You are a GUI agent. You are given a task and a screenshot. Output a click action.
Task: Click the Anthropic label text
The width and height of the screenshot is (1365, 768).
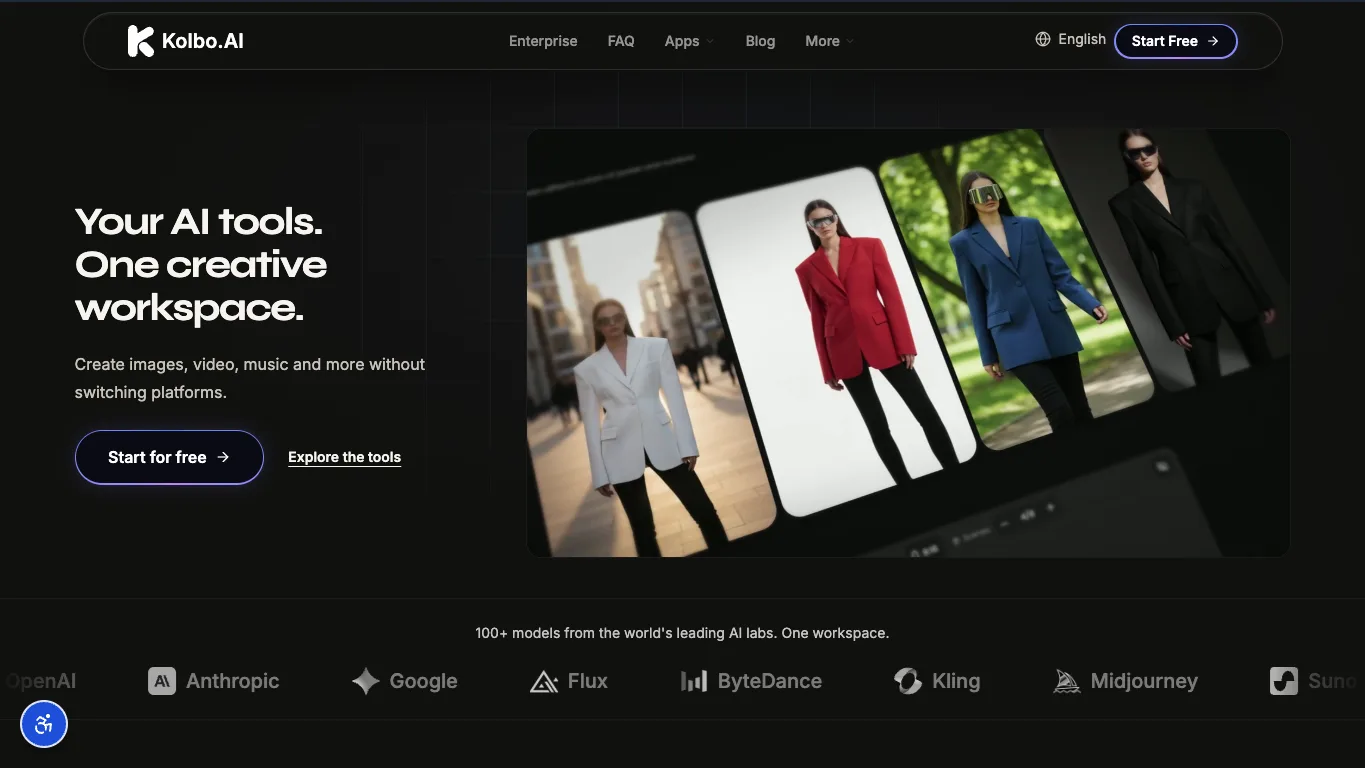pyautogui.click(x=233, y=681)
